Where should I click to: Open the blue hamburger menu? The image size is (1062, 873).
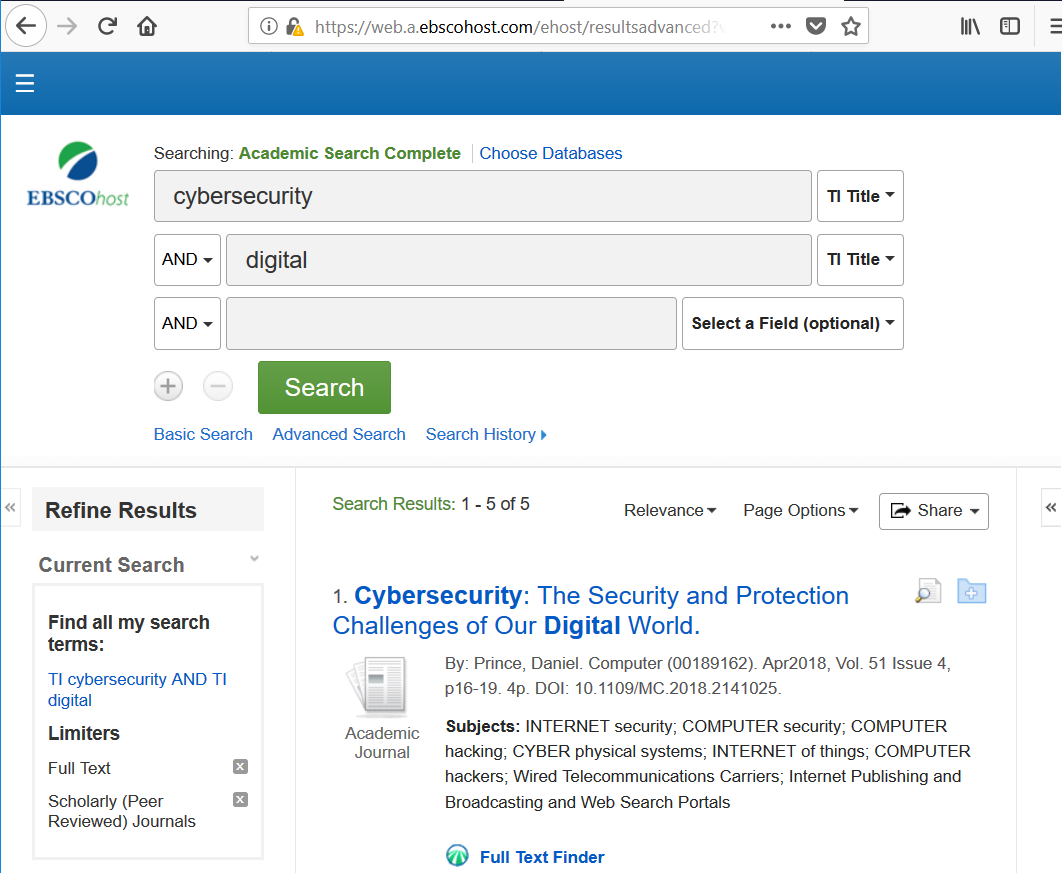[24, 83]
